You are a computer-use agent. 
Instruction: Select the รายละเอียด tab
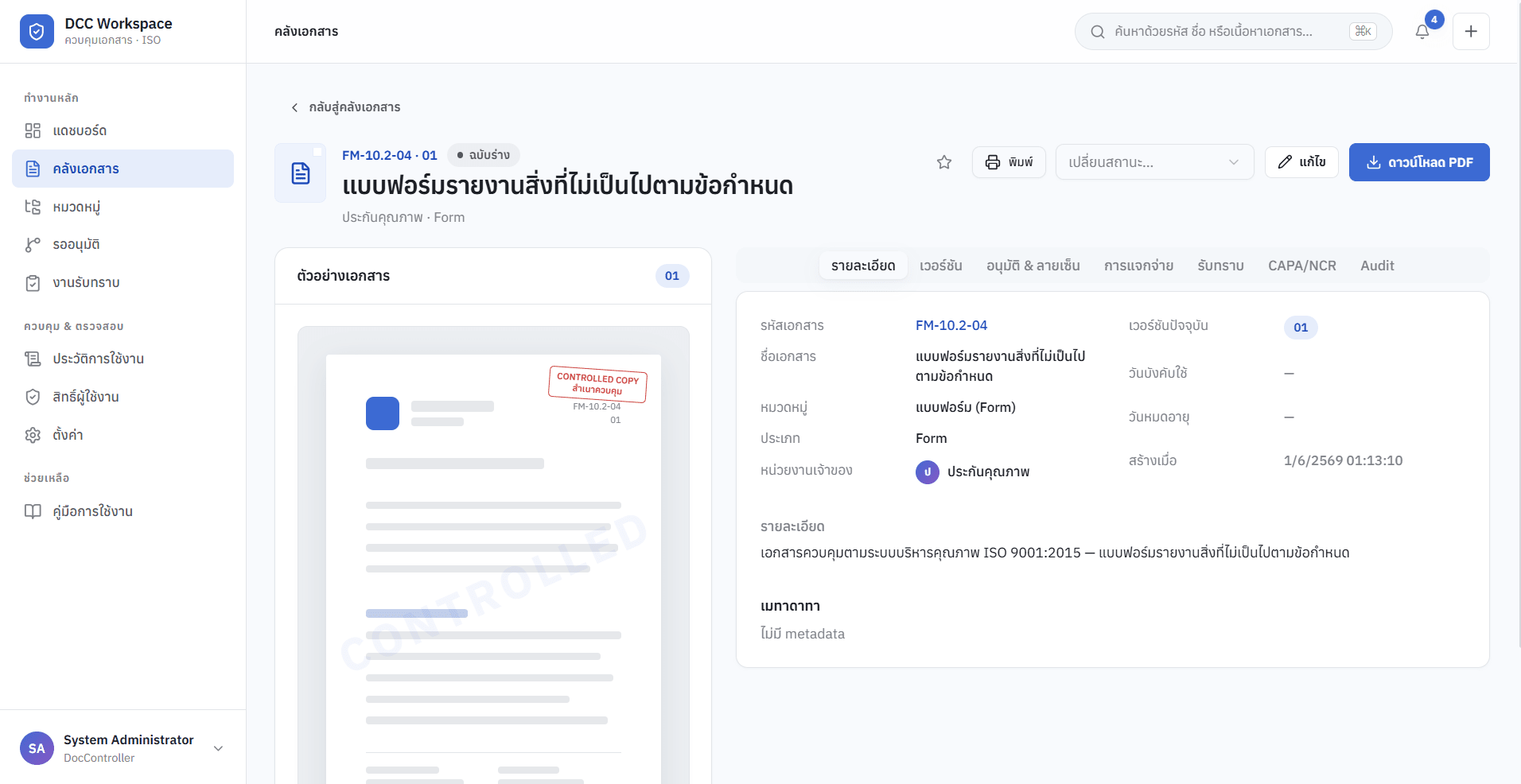[x=863, y=266]
